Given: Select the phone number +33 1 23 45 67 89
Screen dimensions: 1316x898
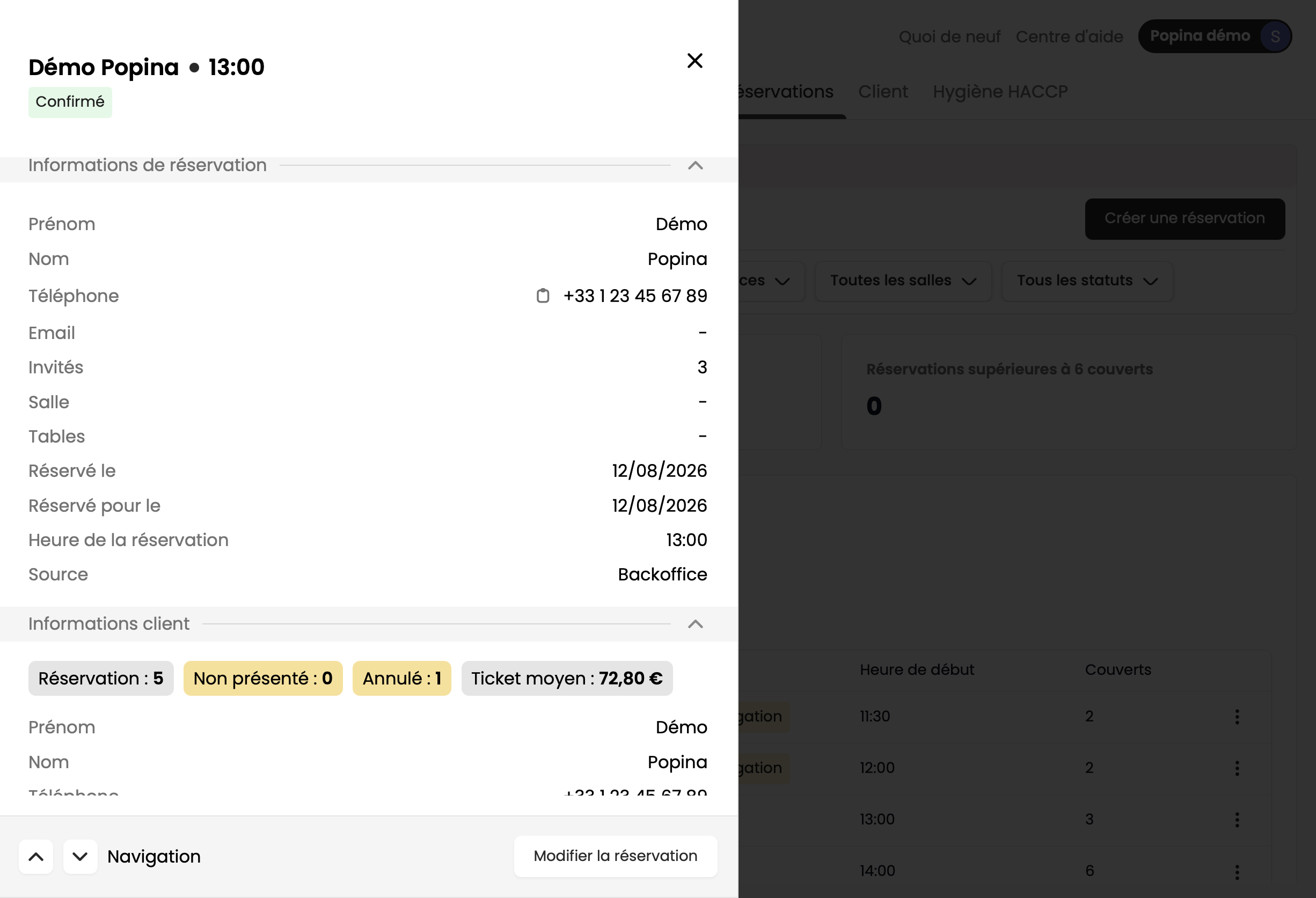Looking at the screenshot, I should coord(635,296).
